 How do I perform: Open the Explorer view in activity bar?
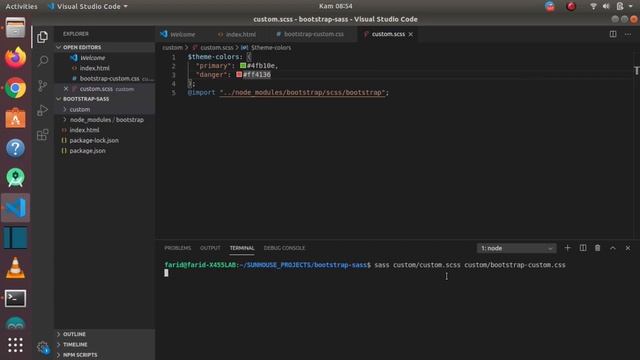[x=42, y=37]
